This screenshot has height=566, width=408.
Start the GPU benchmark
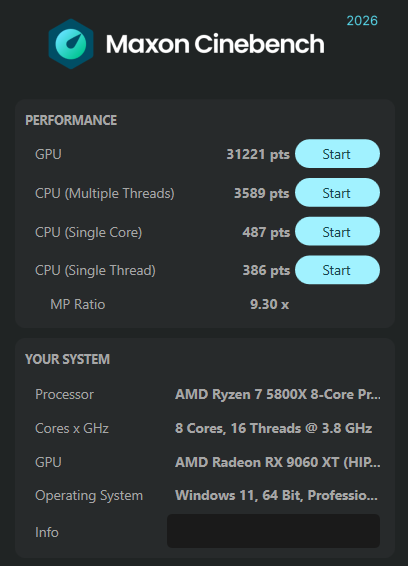(x=337, y=154)
